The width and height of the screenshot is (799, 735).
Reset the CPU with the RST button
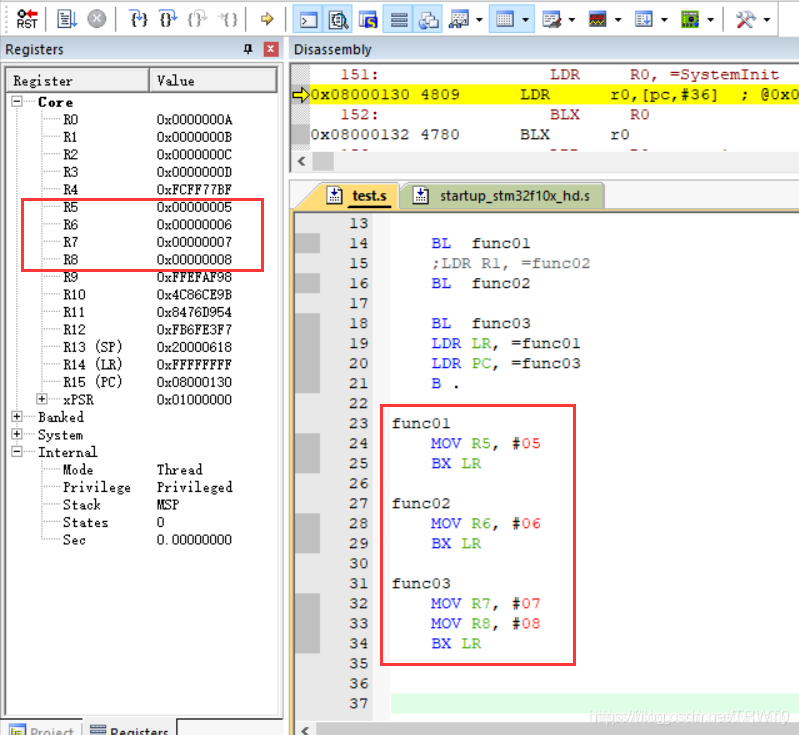pyautogui.click(x=27, y=19)
